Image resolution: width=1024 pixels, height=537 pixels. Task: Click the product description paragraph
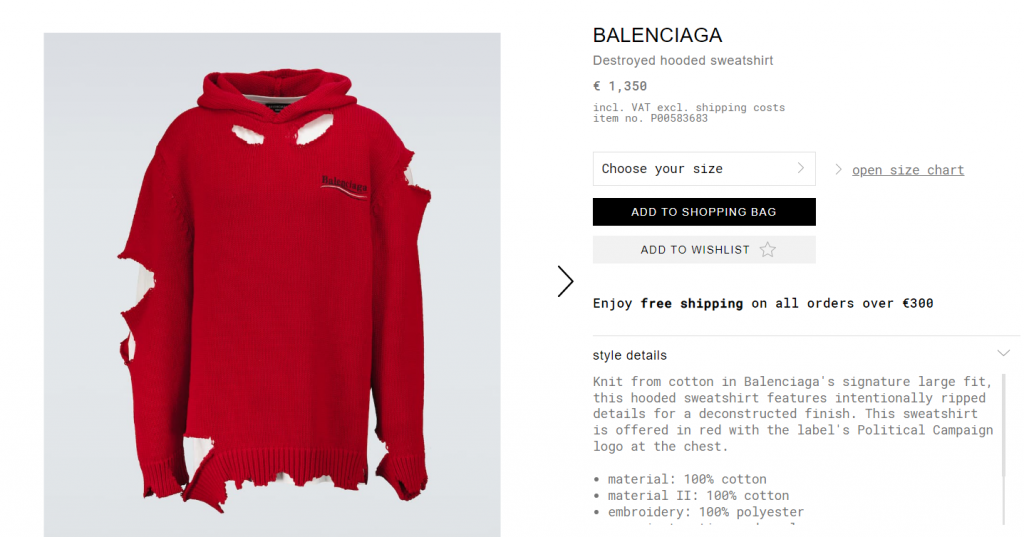pos(793,414)
